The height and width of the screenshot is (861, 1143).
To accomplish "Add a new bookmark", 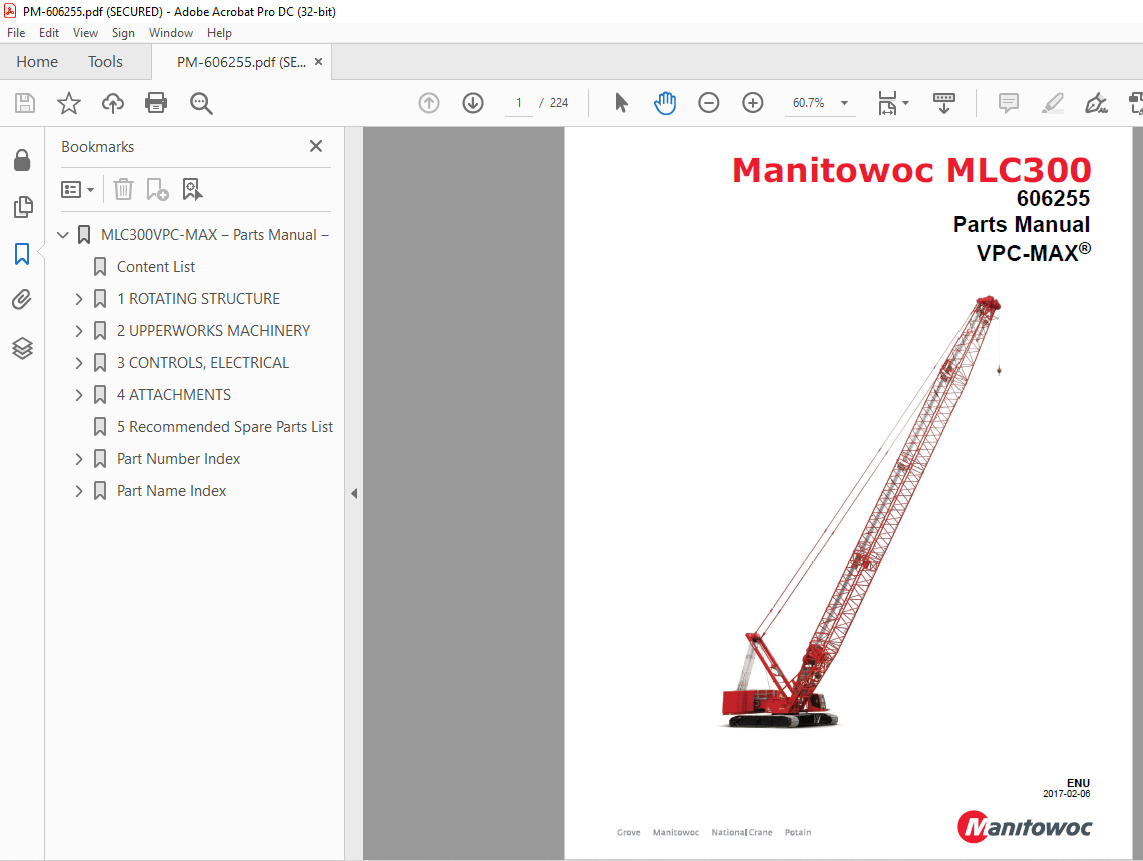I will click(x=157, y=190).
